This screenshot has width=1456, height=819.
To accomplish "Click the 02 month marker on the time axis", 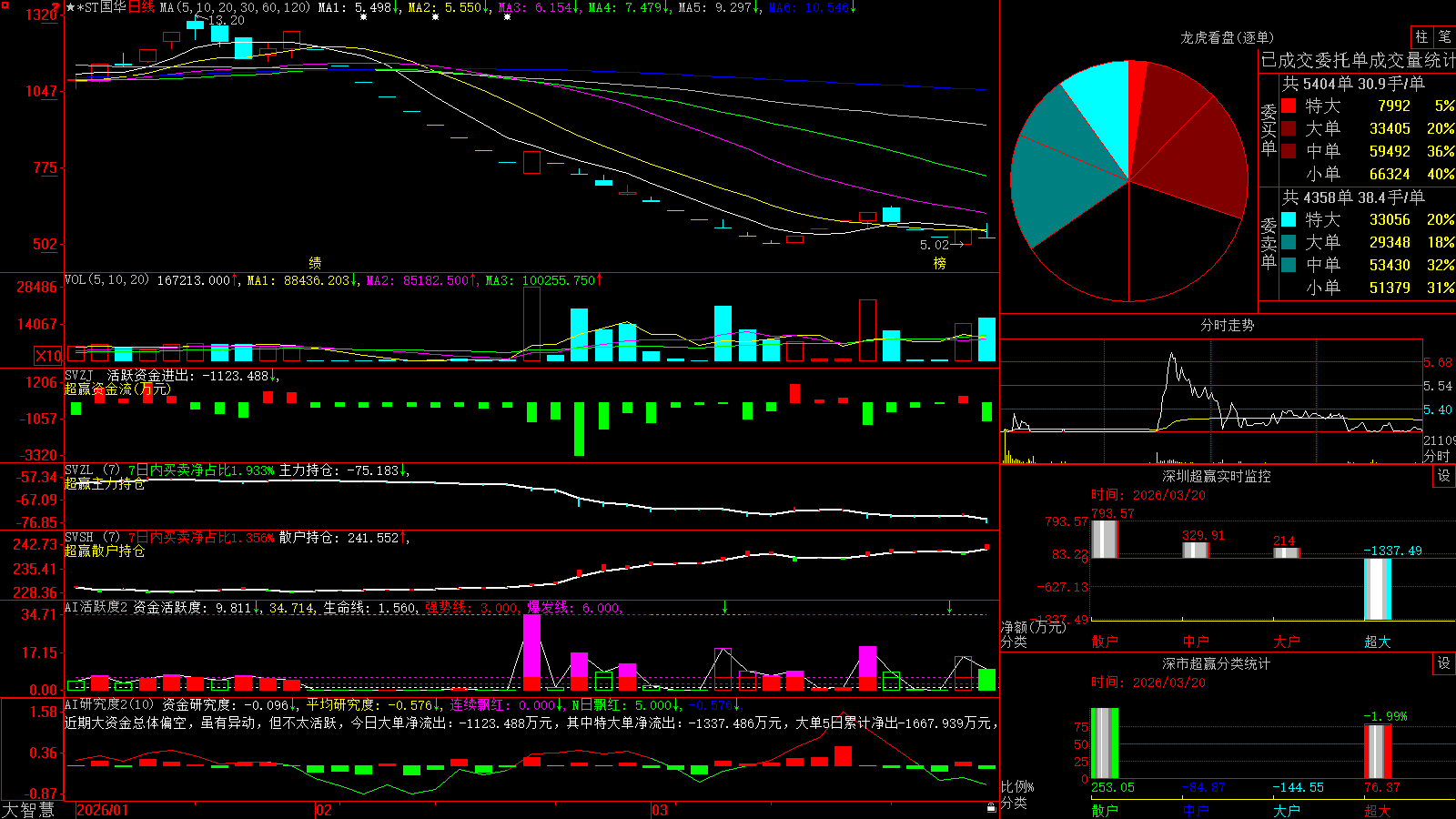I will (324, 810).
